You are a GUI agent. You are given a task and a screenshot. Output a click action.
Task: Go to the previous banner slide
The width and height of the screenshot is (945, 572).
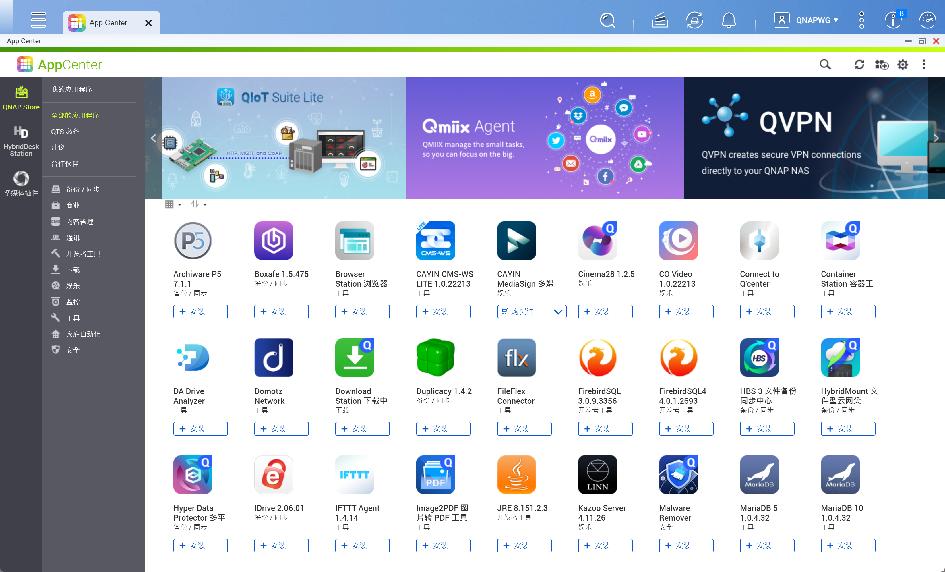click(153, 138)
